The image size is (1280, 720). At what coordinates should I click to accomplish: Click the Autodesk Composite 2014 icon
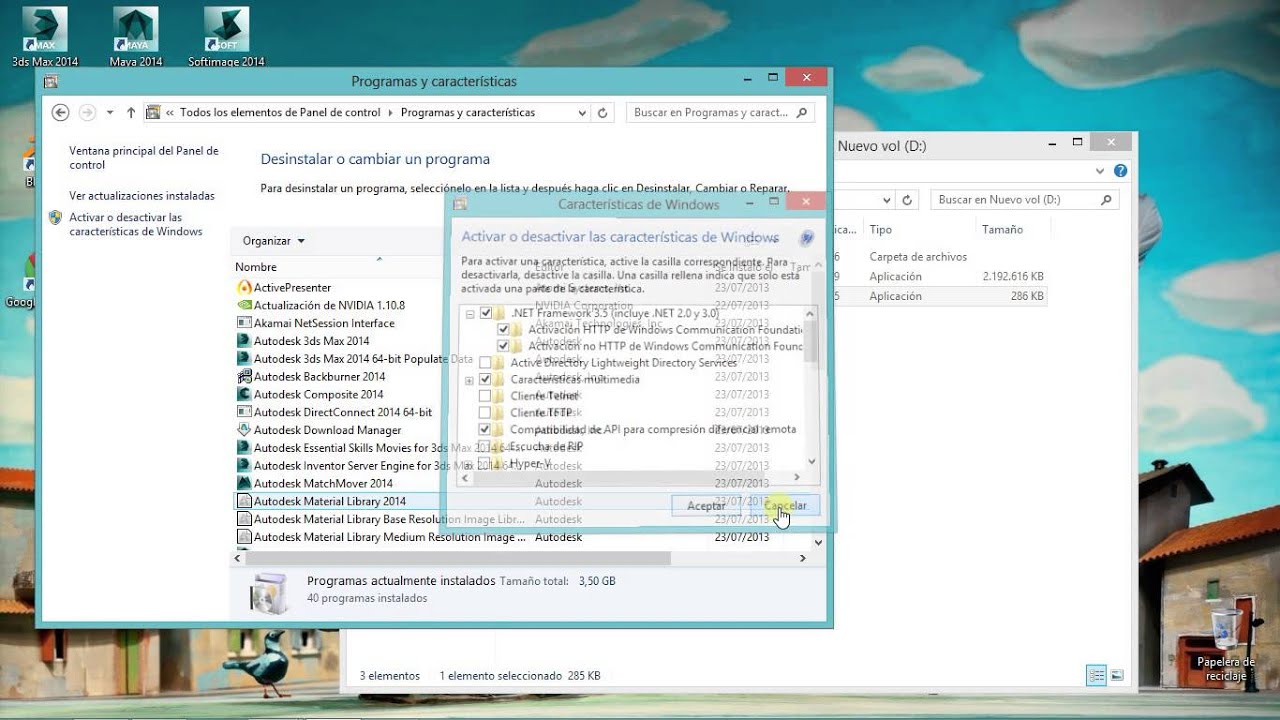tap(244, 395)
